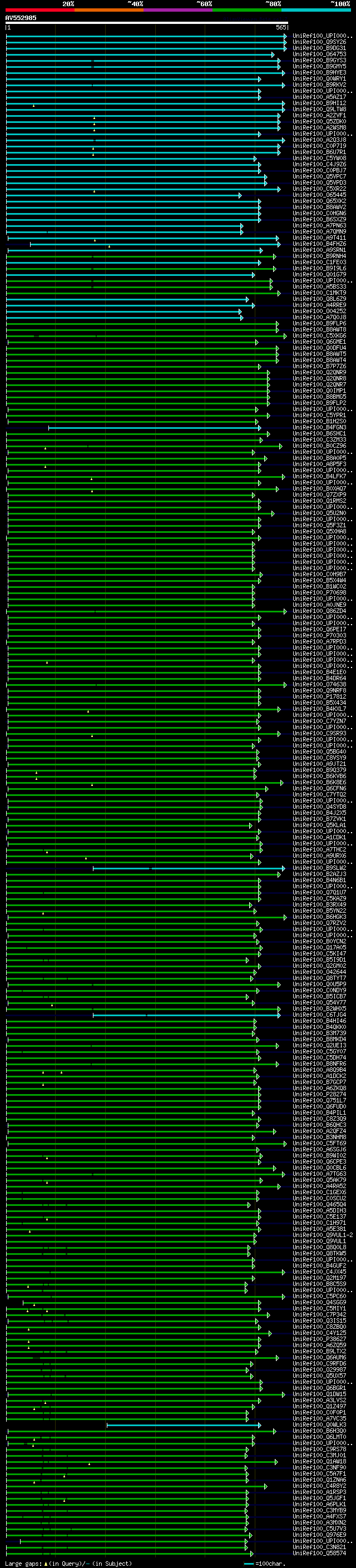Click the white query ruler bar below AV552985

click(x=147, y=22)
